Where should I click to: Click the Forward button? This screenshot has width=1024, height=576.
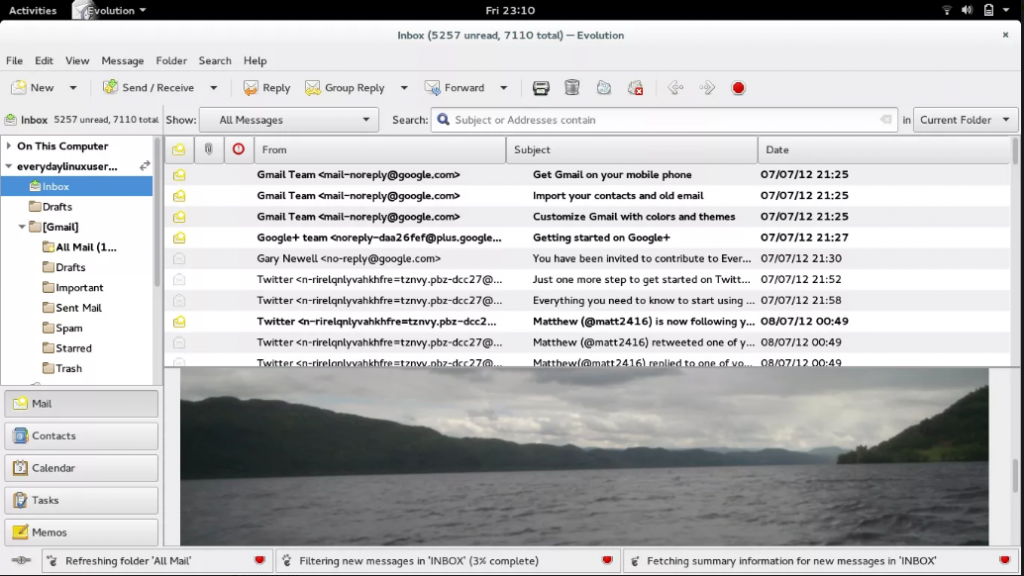coord(455,88)
